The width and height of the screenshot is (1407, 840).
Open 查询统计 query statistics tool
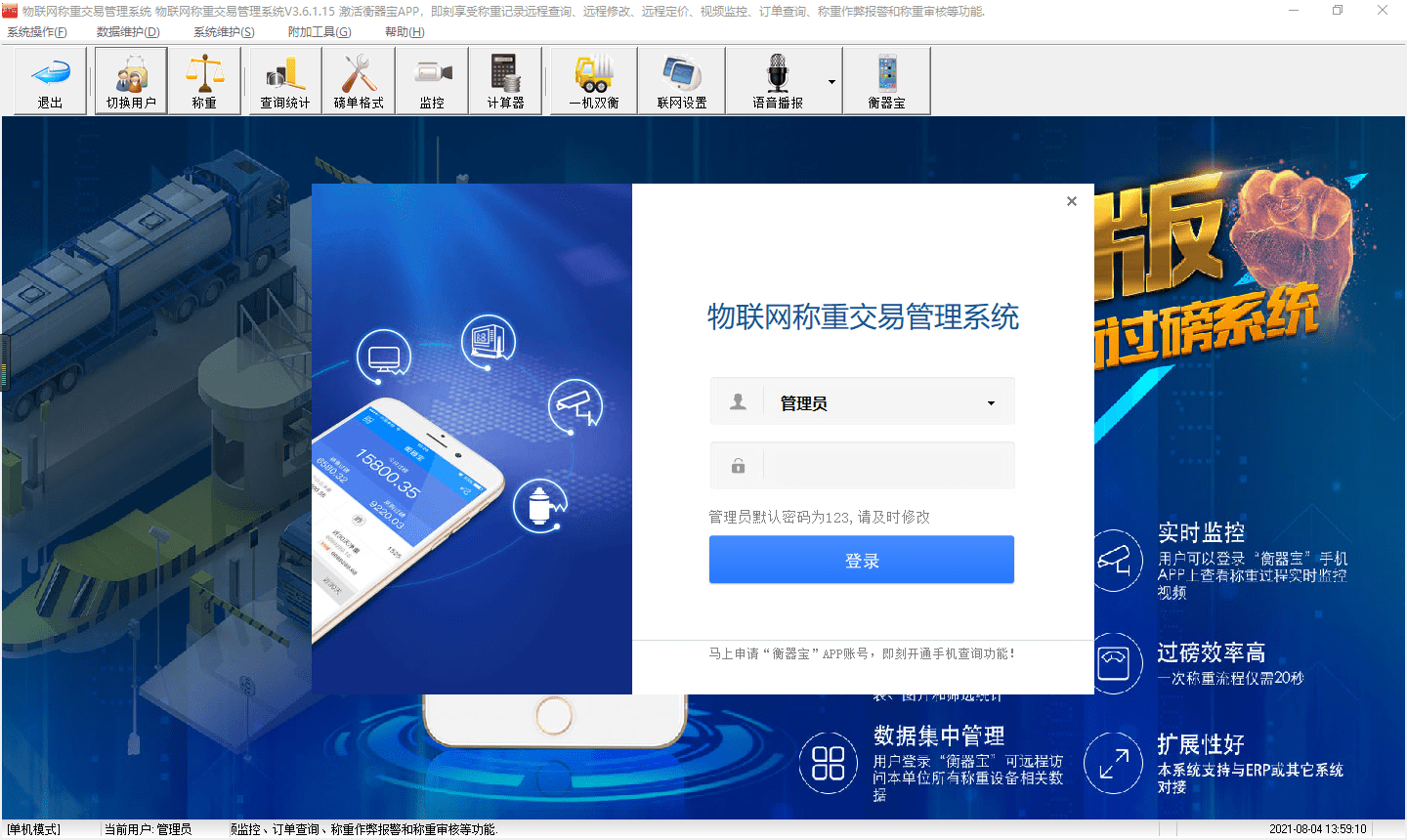pyautogui.click(x=285, y=81)
